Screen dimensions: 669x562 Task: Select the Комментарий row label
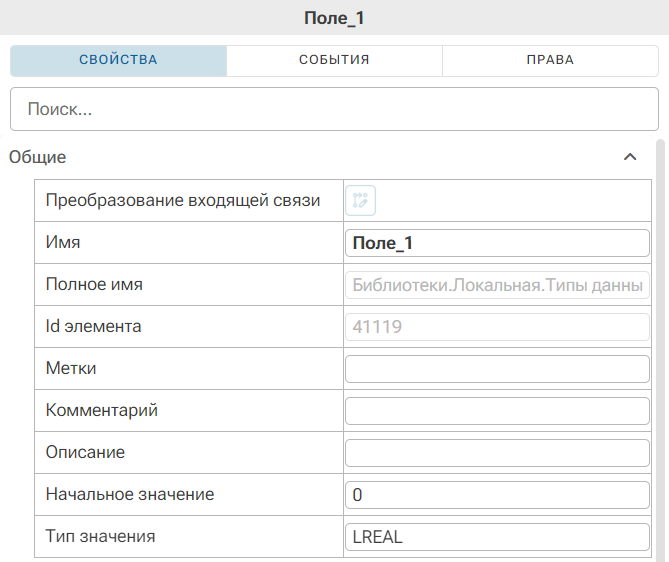coord(102,411)
